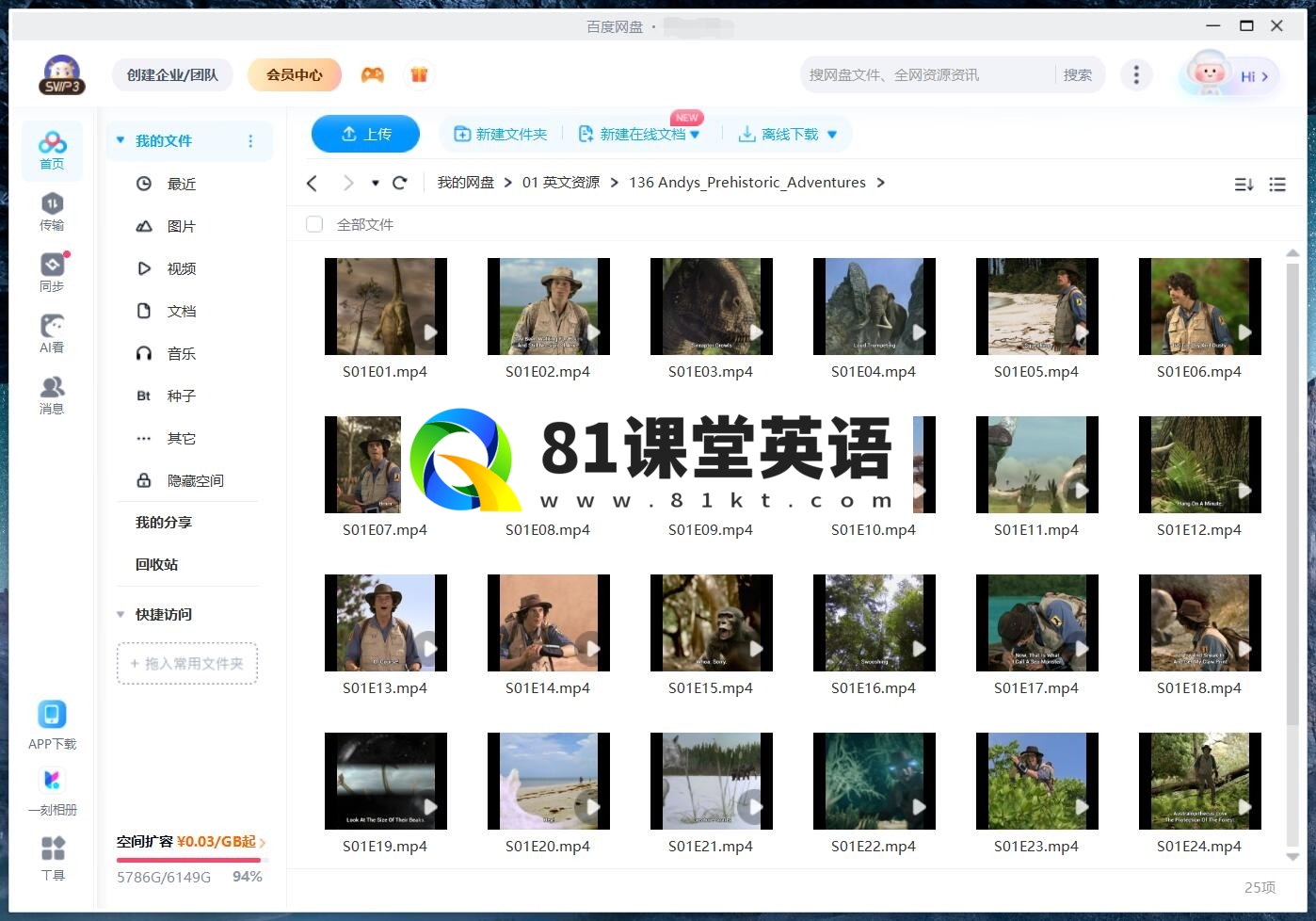The width and height of the screenshot is (1316, 921).
Task: Click the 拖入常用文件夹 drop area
Action: coord(187,664)
